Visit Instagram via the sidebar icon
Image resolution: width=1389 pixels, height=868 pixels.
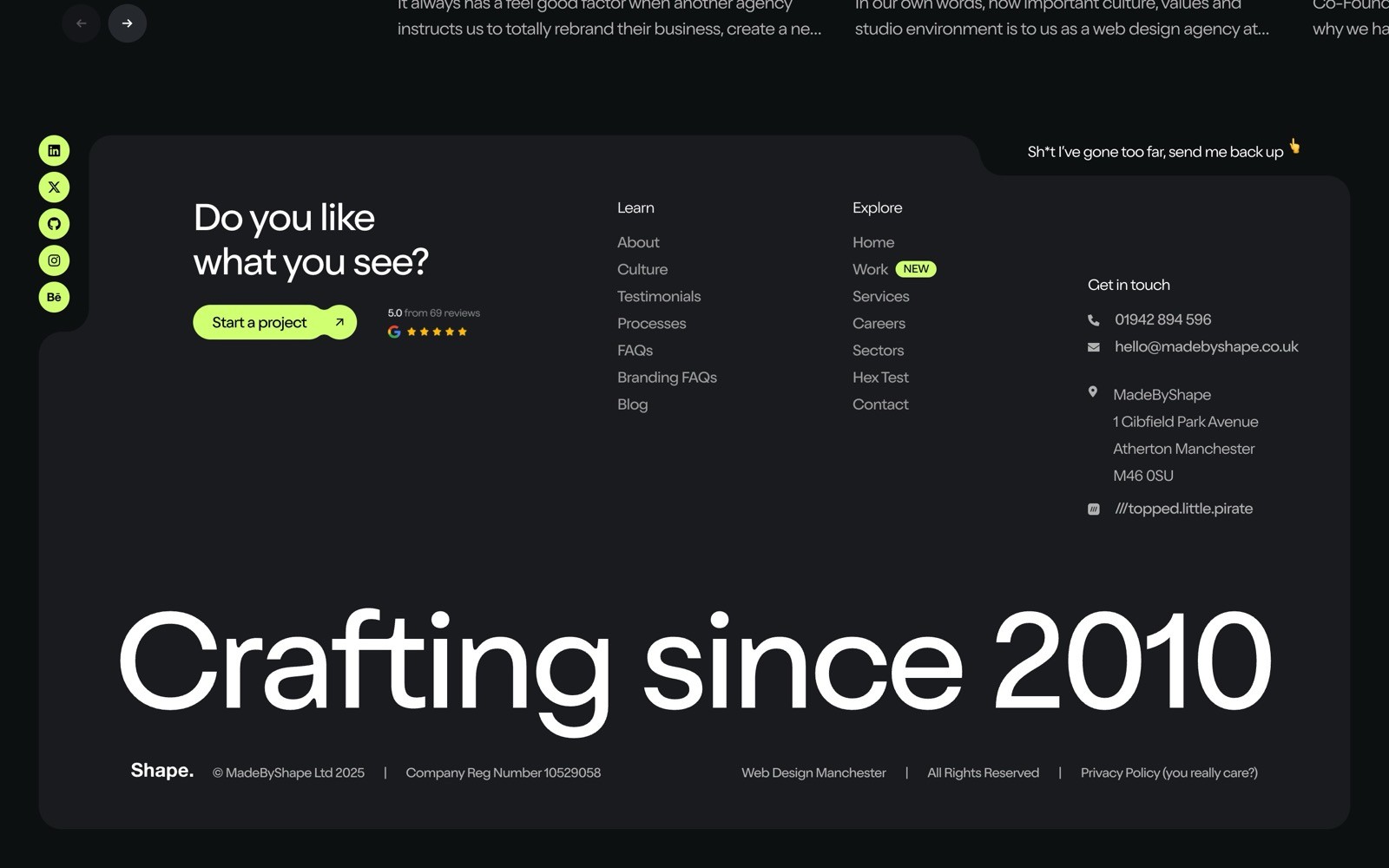[54, 260]
